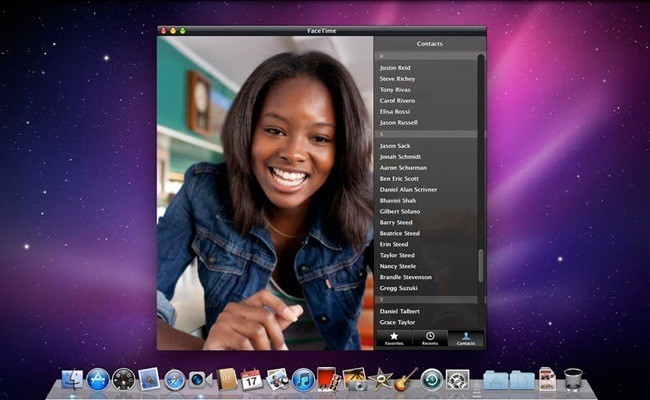Open GarageBand guitar icon

(406, 379)
